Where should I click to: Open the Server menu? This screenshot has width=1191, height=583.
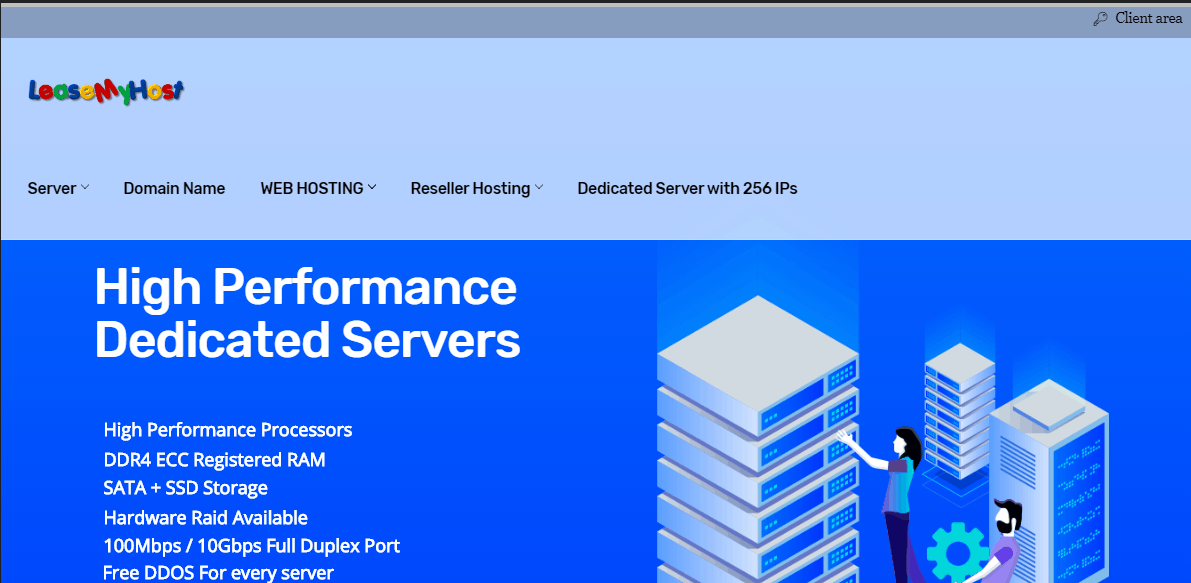[52, 188]
